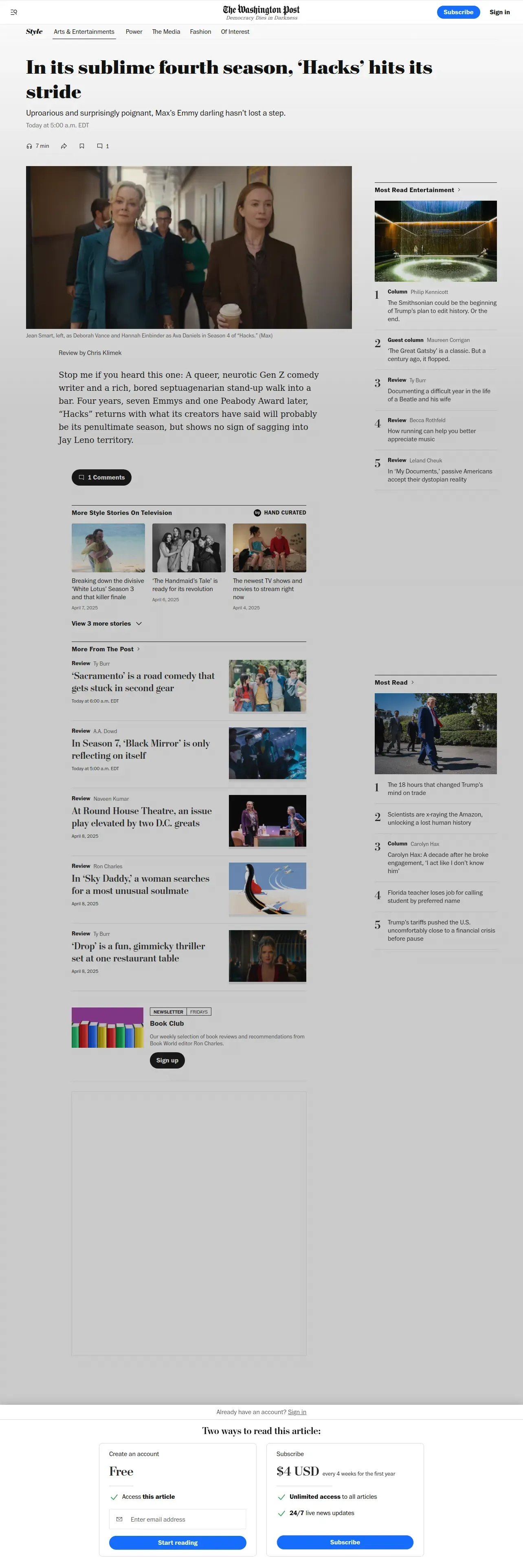Image resolution: width=523 pixels, height=1568 pixels.
Task: Click author name Ty Burr on Sacramento review
Action: point(102,664)
